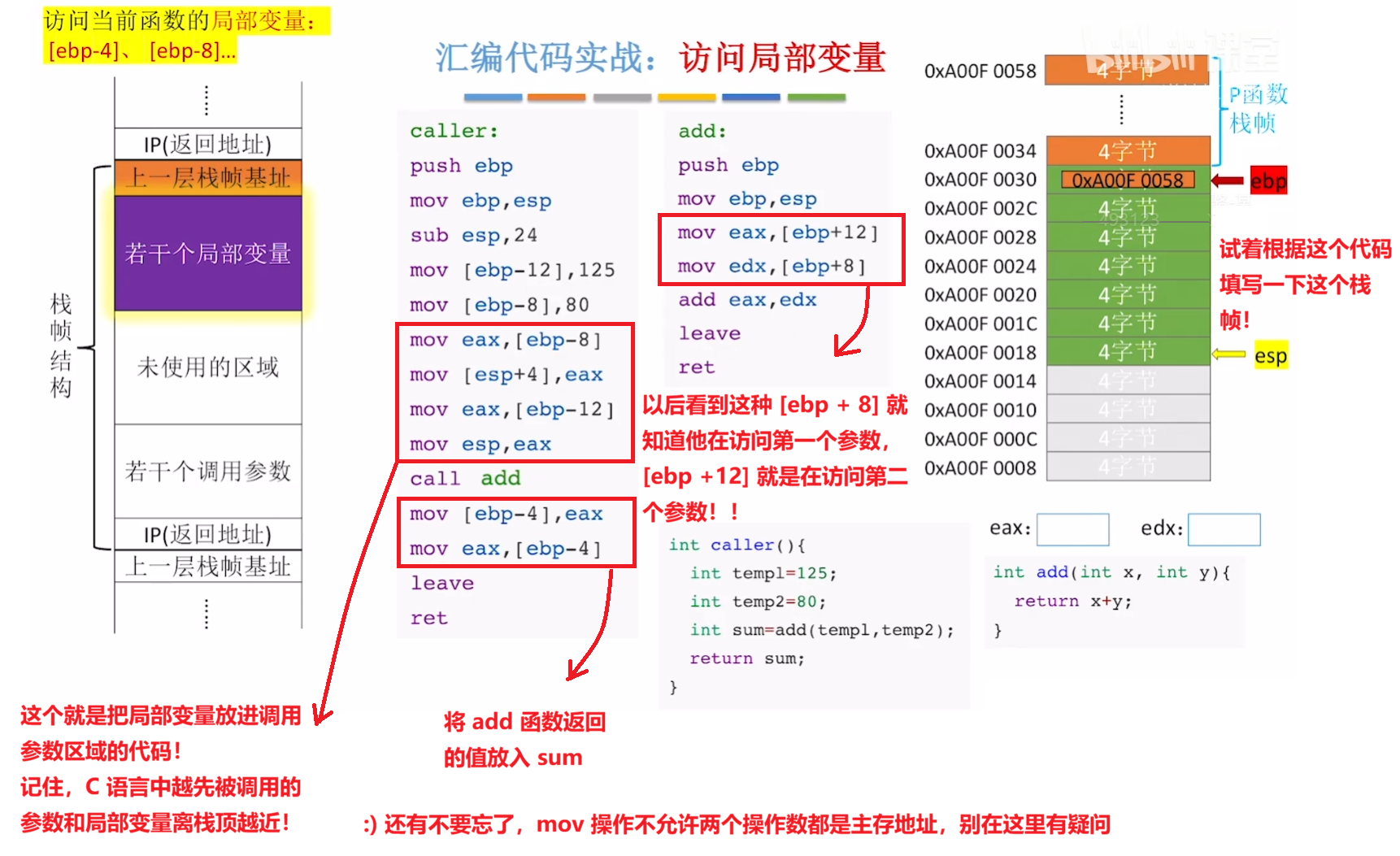Click the 'mov eax,[ebp-8]' line

506,340
